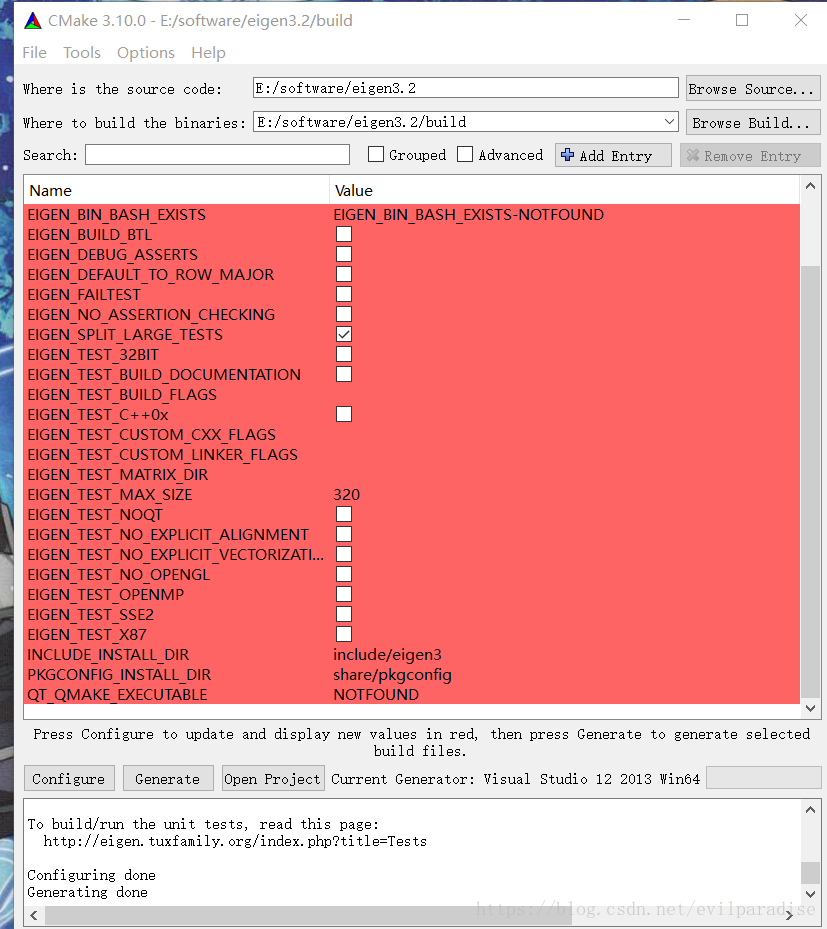Viewport: 827px width, 929px height.
Task: Check EIGEN_TEST_NO_EXPLICIT_VECTORIZATI... checkbox
Action: click(x=344, y=555)
